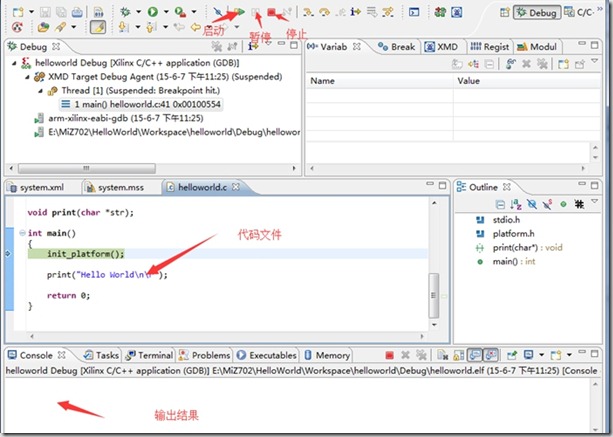This screenshot has height=437, width=613.
Task: Open the system.xml editor tab
Action: pos(36,188)
